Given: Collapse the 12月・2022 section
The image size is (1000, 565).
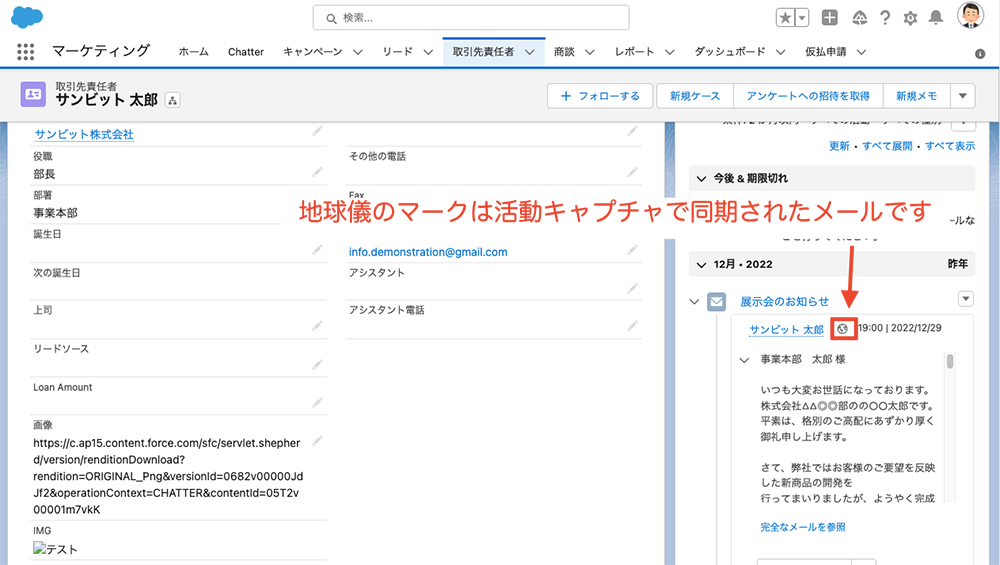Looking at the screenshot, I should point(702,265).
